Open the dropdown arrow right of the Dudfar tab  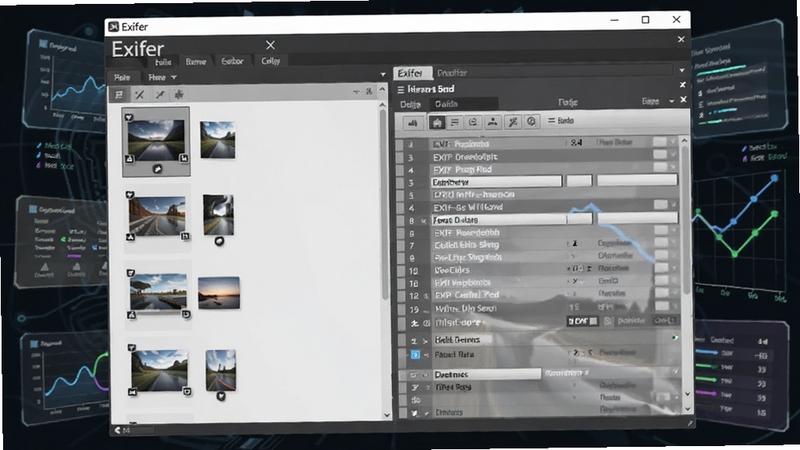click(682, 70)
